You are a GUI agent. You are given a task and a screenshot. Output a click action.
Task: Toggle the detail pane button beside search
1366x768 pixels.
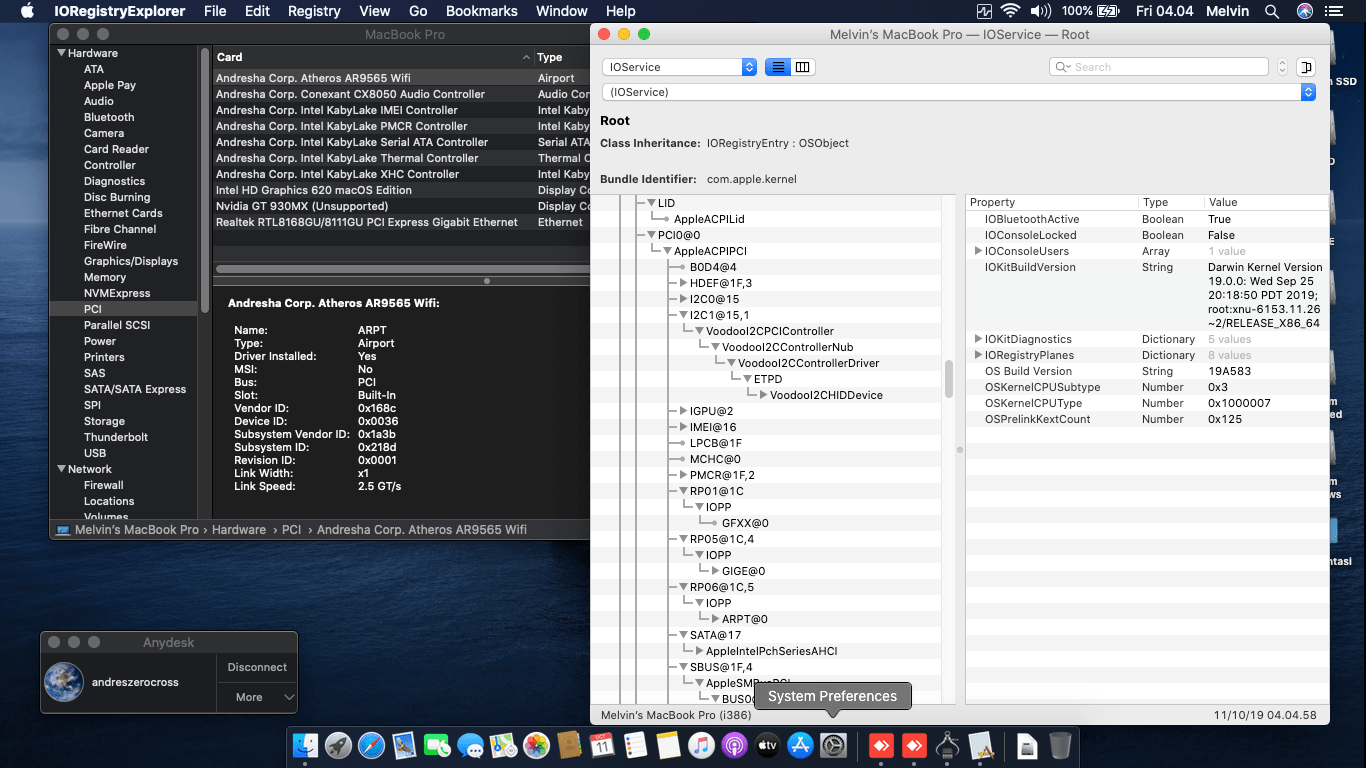click(x=1306, y=67)
